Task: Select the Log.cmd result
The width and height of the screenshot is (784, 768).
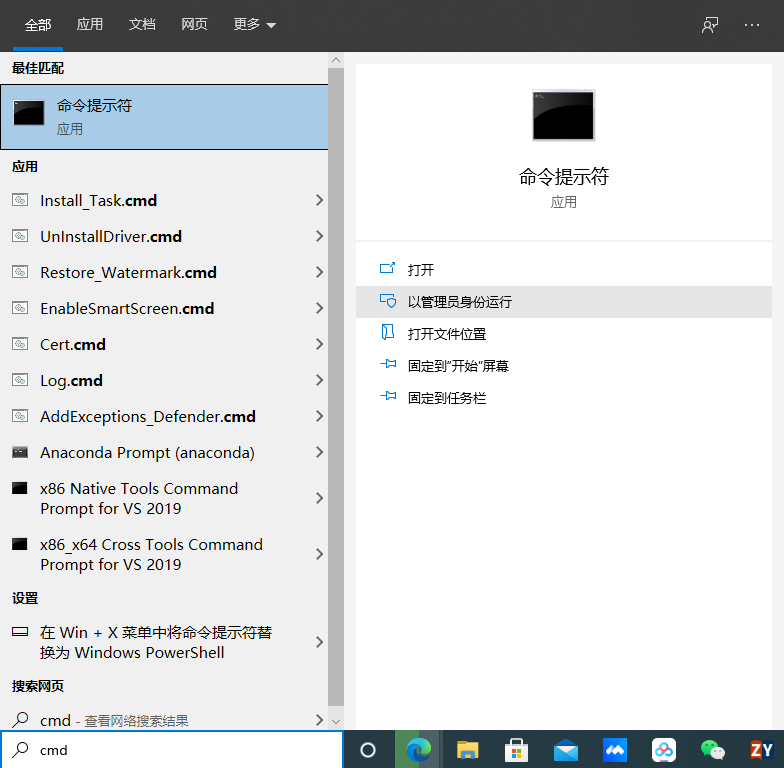Action: (x=164, y=380)
